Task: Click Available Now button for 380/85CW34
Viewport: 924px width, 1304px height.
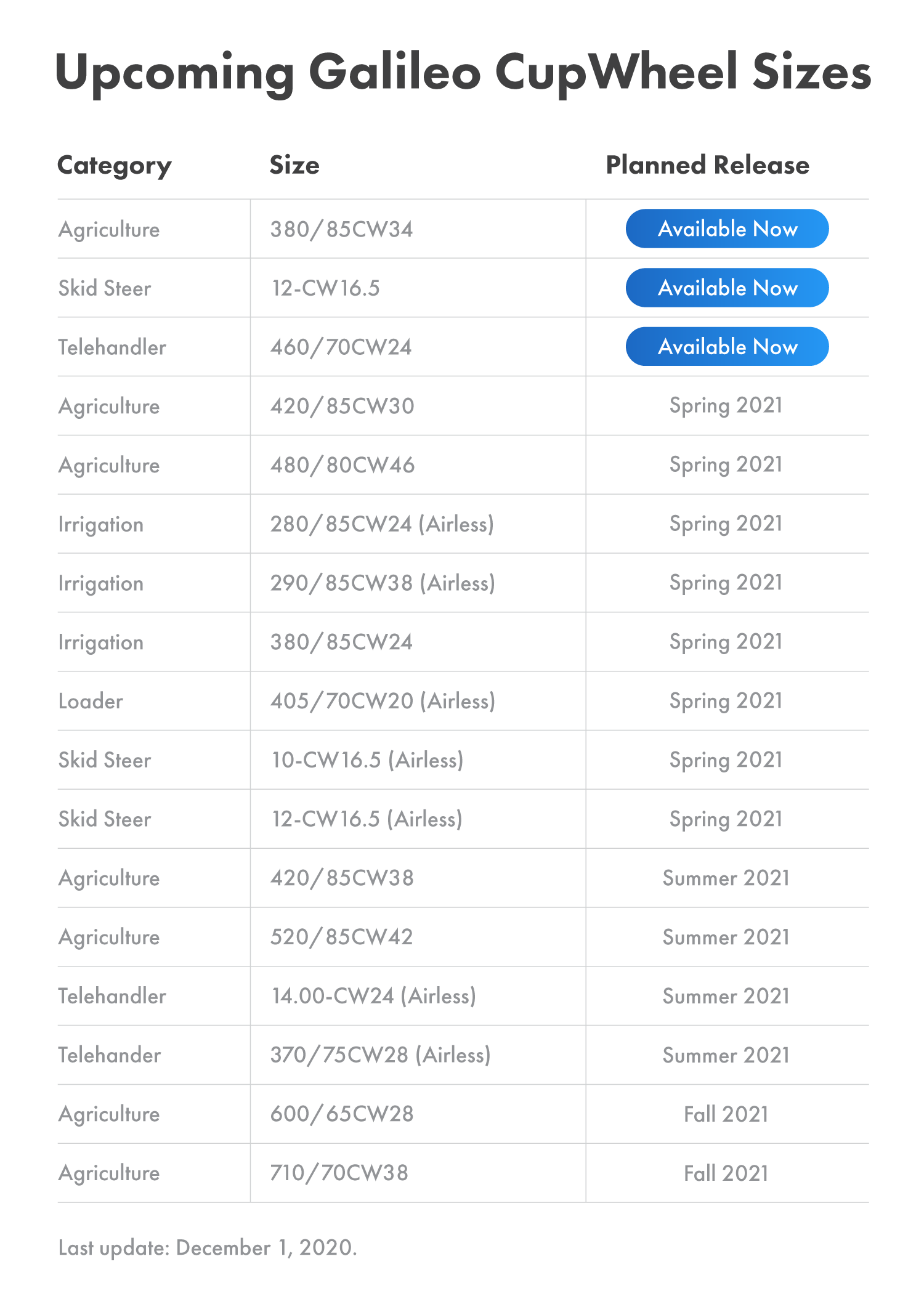Action: pyautogui.click(x=727, y=229)
